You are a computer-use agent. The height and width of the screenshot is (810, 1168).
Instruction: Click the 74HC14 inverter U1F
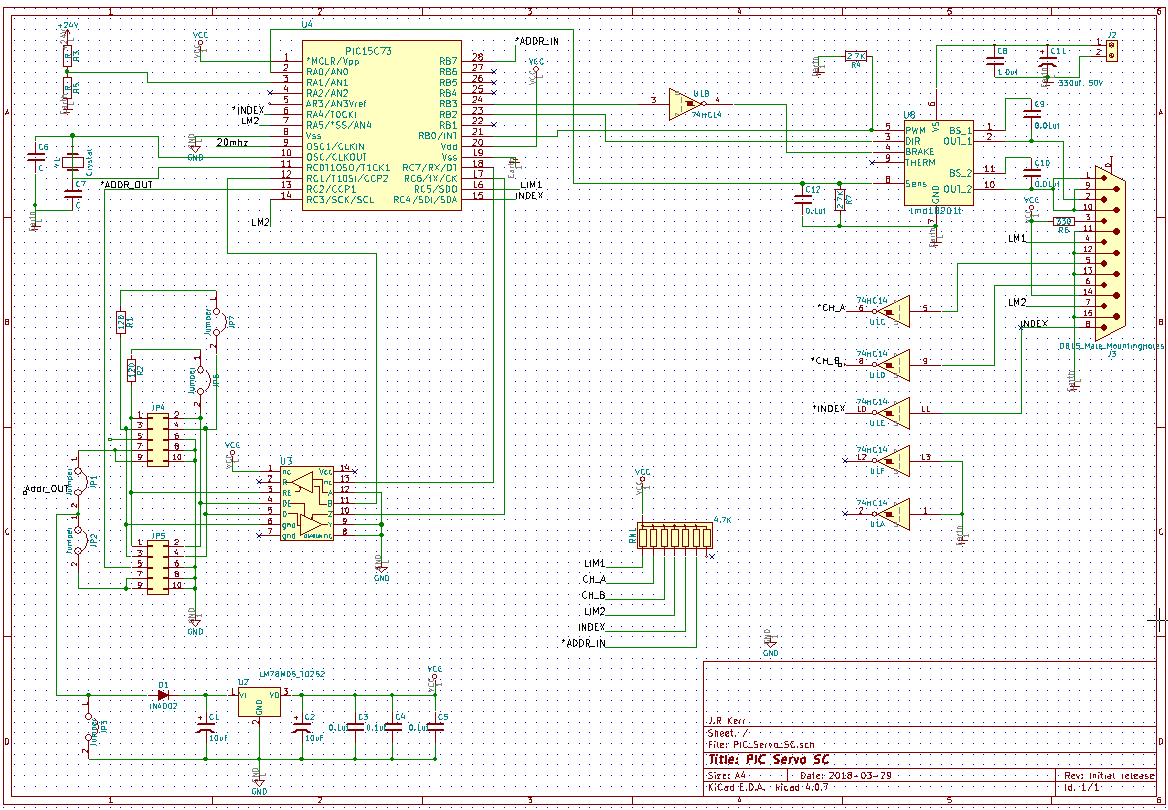click(892, 461)
